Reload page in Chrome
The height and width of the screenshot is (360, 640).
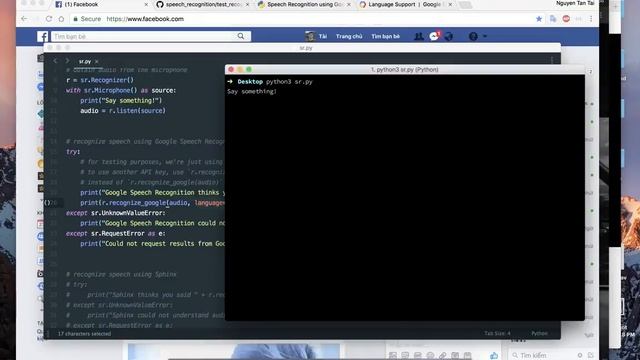49,19
